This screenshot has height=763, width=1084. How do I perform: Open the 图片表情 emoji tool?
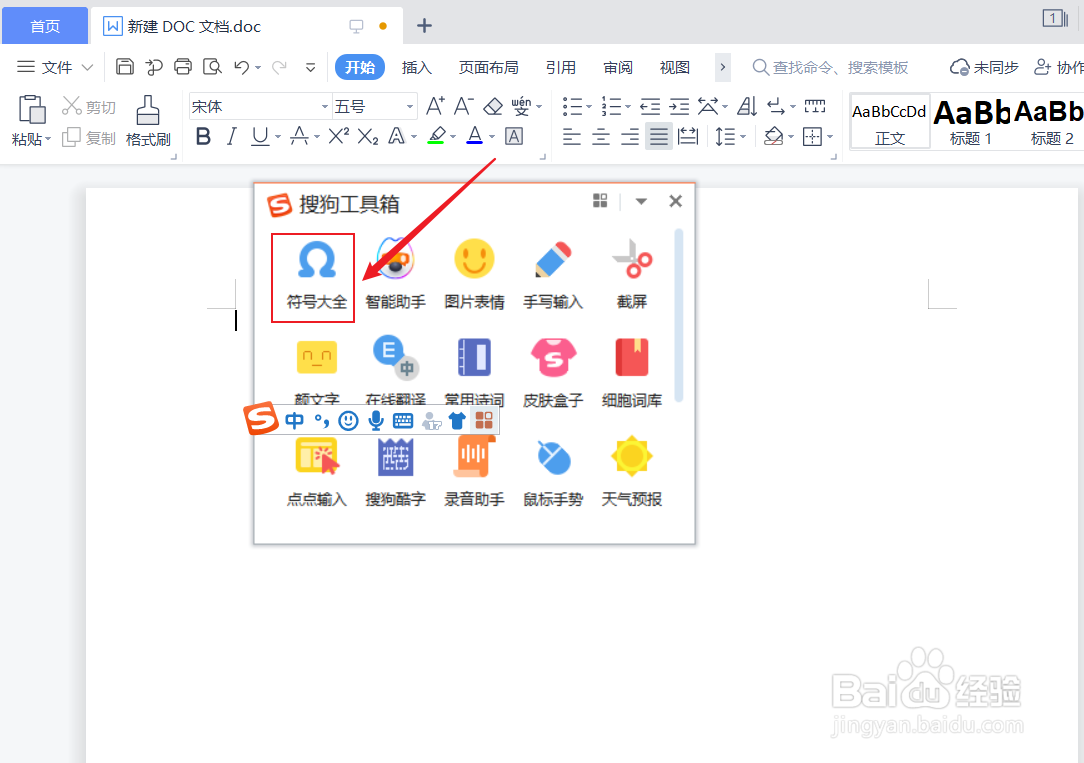coord(474,276)
